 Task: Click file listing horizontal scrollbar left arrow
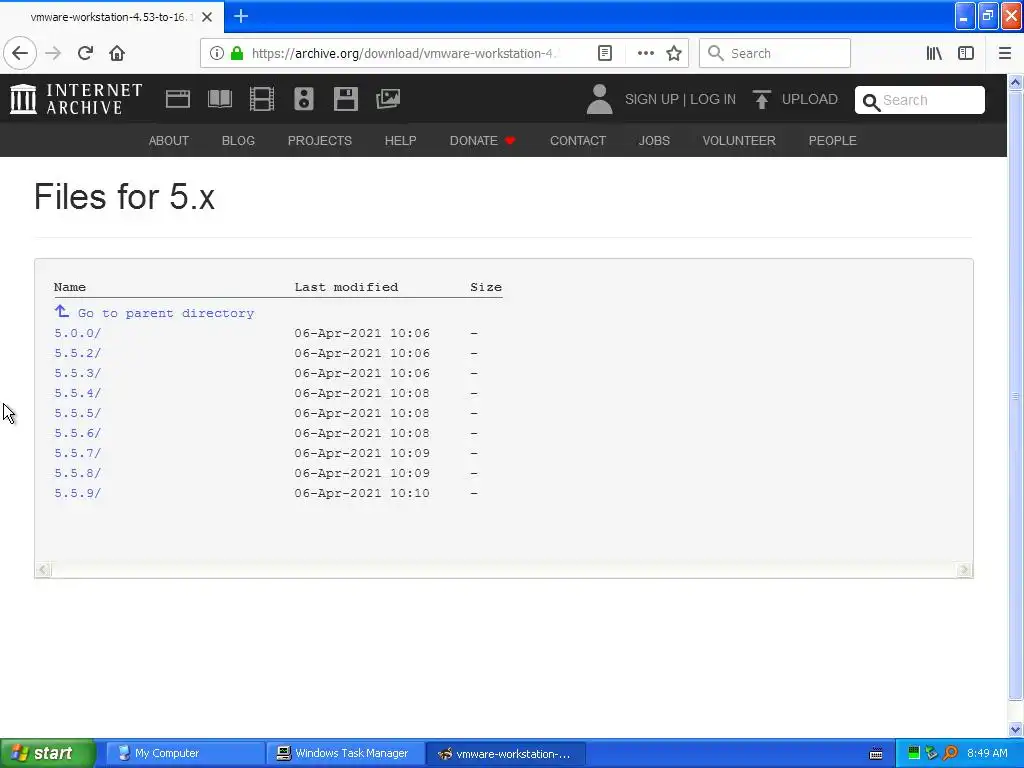point(43,569)
